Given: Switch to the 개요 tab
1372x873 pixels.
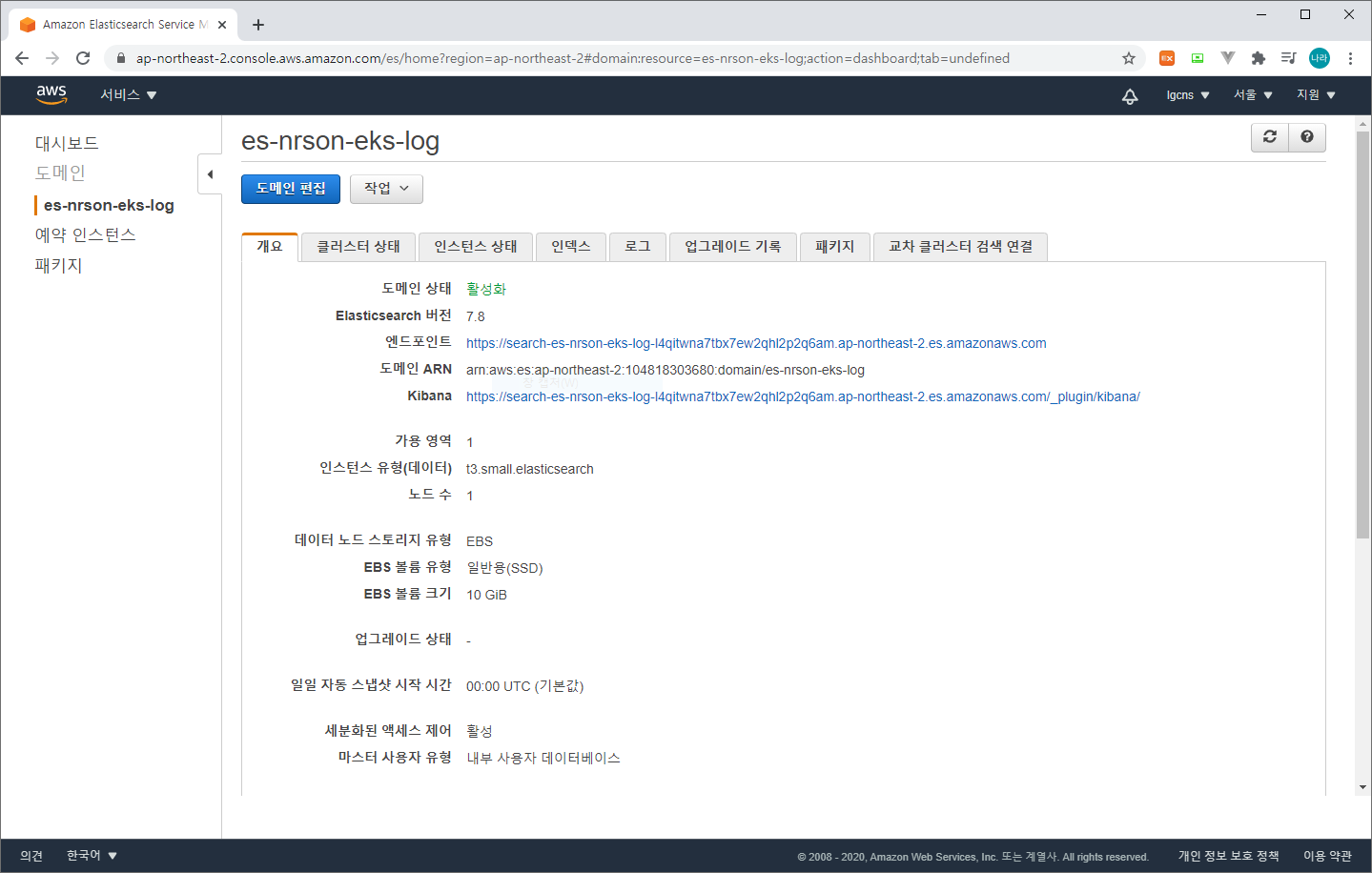Looking at the screenshot, I should click(270, 247).
